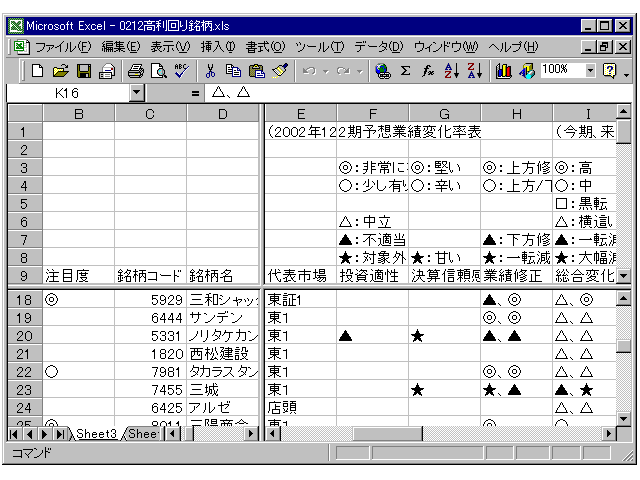Select the 注目度 header cell
The width and height of the screenshot is (640, 480).
(x=79, y=276)
